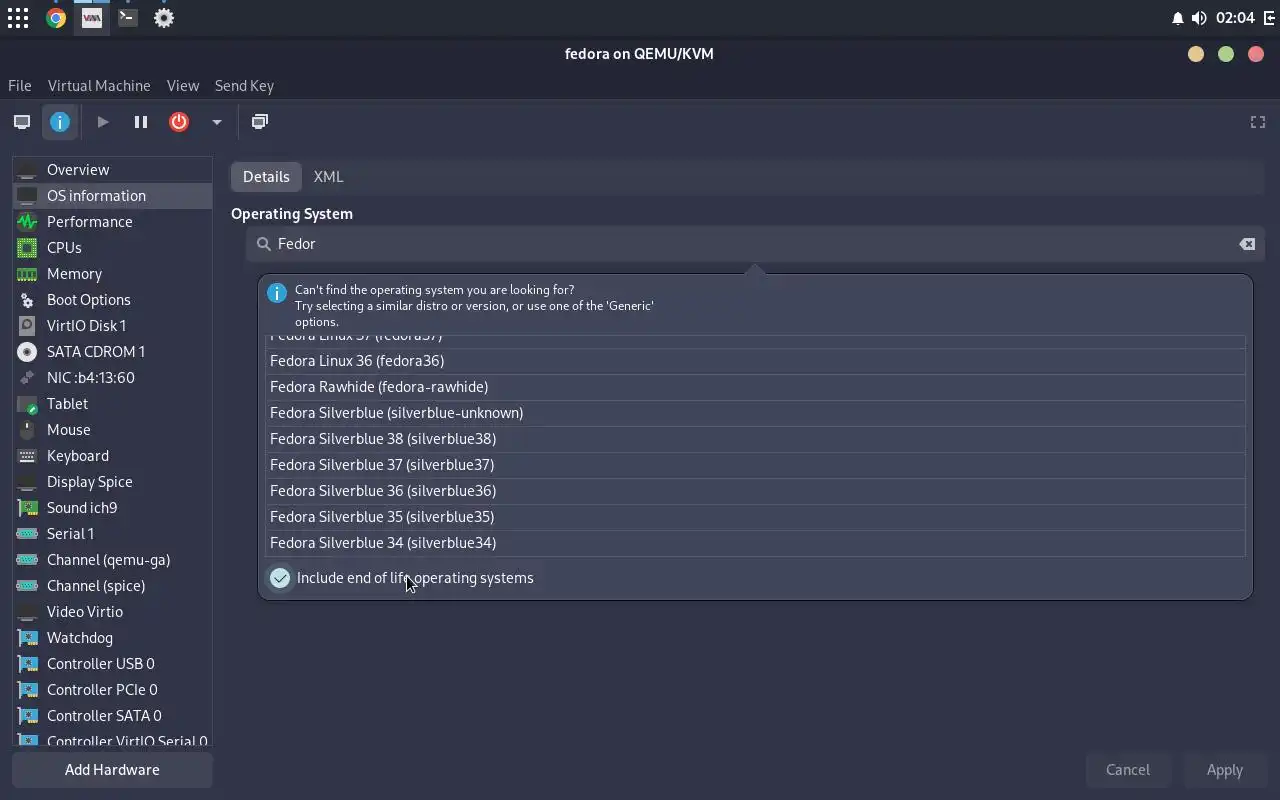Select Controller USB 0 in hardware list
Viewport: 1280px width, 800px height.
click(112, 664)
